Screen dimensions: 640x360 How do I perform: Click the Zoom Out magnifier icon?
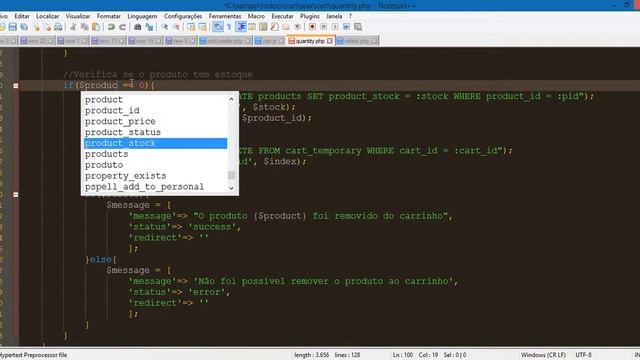click(176, 27)
